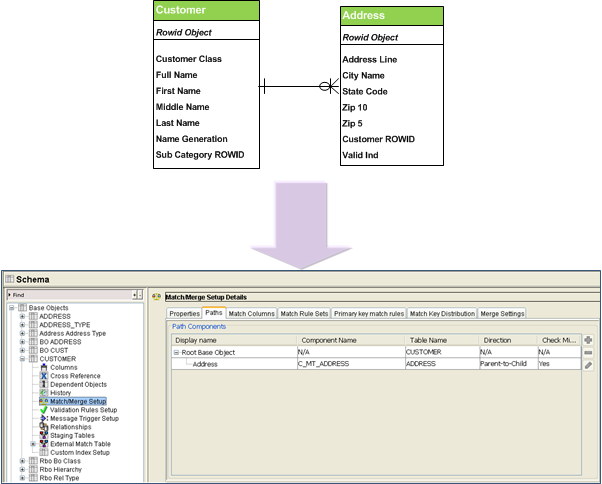Click the find next arrow button
The width and height of the screenshot is (602, 484).
point(135,295)
